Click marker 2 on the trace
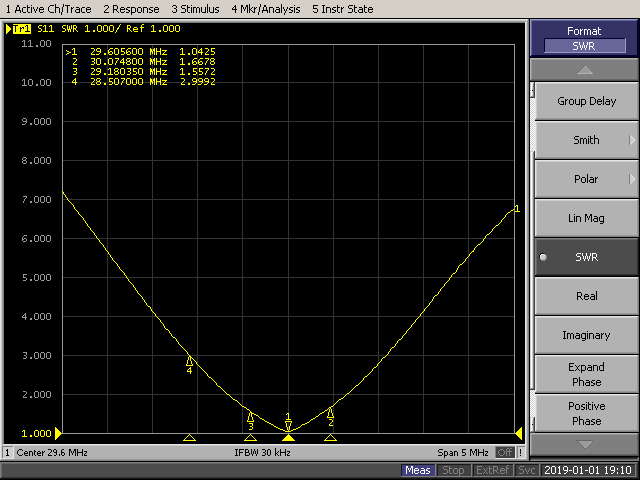 click(331, 417)
